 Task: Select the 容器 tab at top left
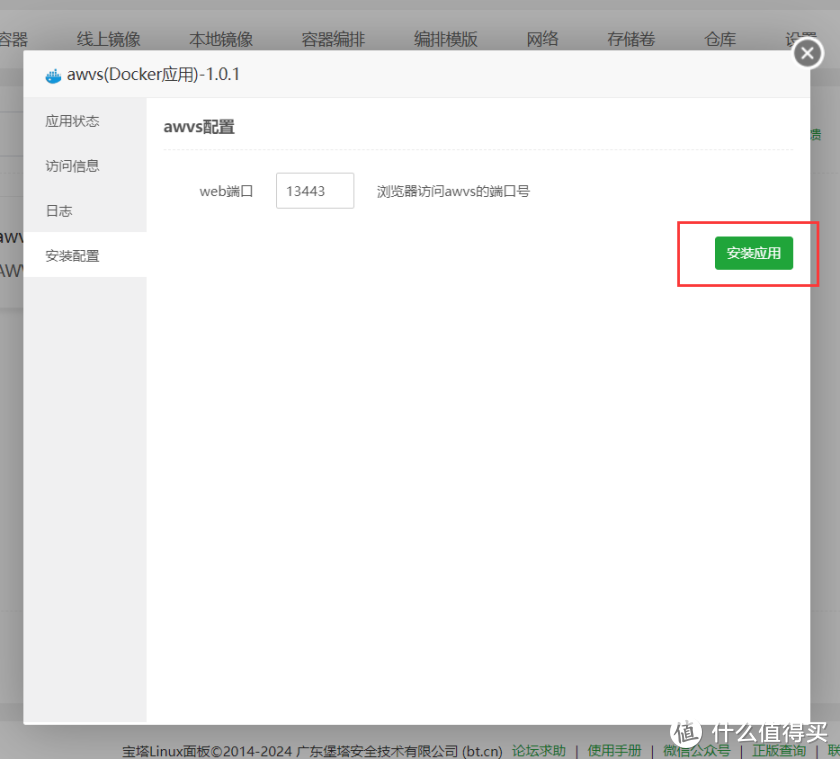[x=10, y=38]
